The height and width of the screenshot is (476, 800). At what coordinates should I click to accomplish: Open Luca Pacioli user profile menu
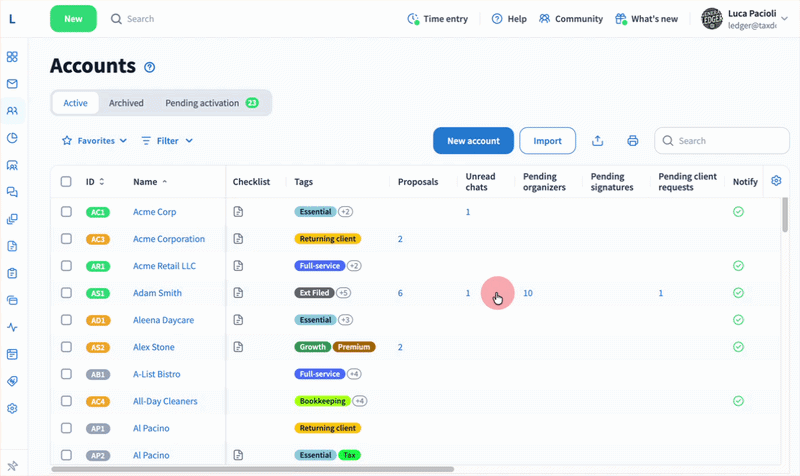[x=750, y=19]
